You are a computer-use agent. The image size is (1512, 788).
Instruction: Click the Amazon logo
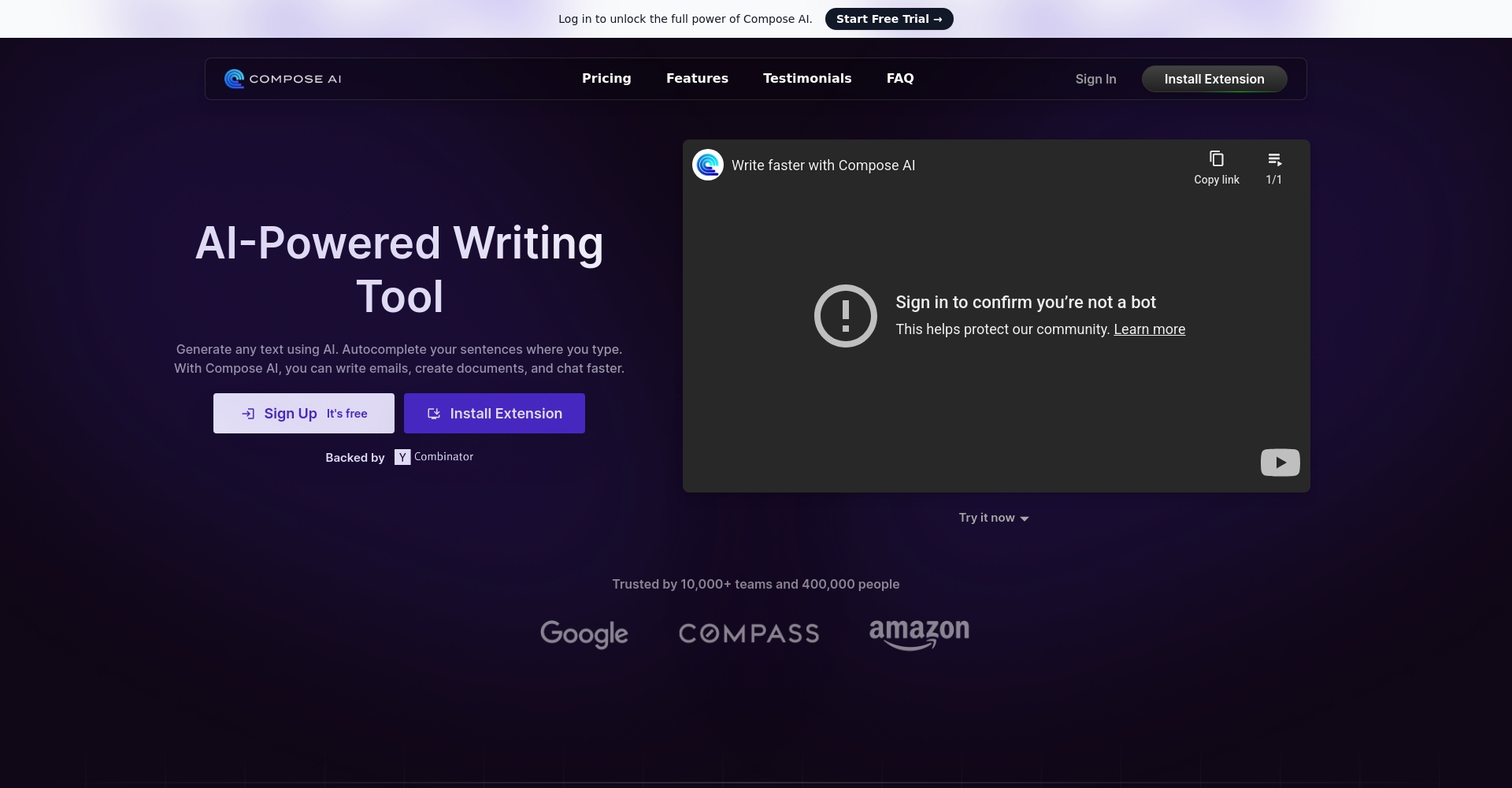[x=919, y=634]
